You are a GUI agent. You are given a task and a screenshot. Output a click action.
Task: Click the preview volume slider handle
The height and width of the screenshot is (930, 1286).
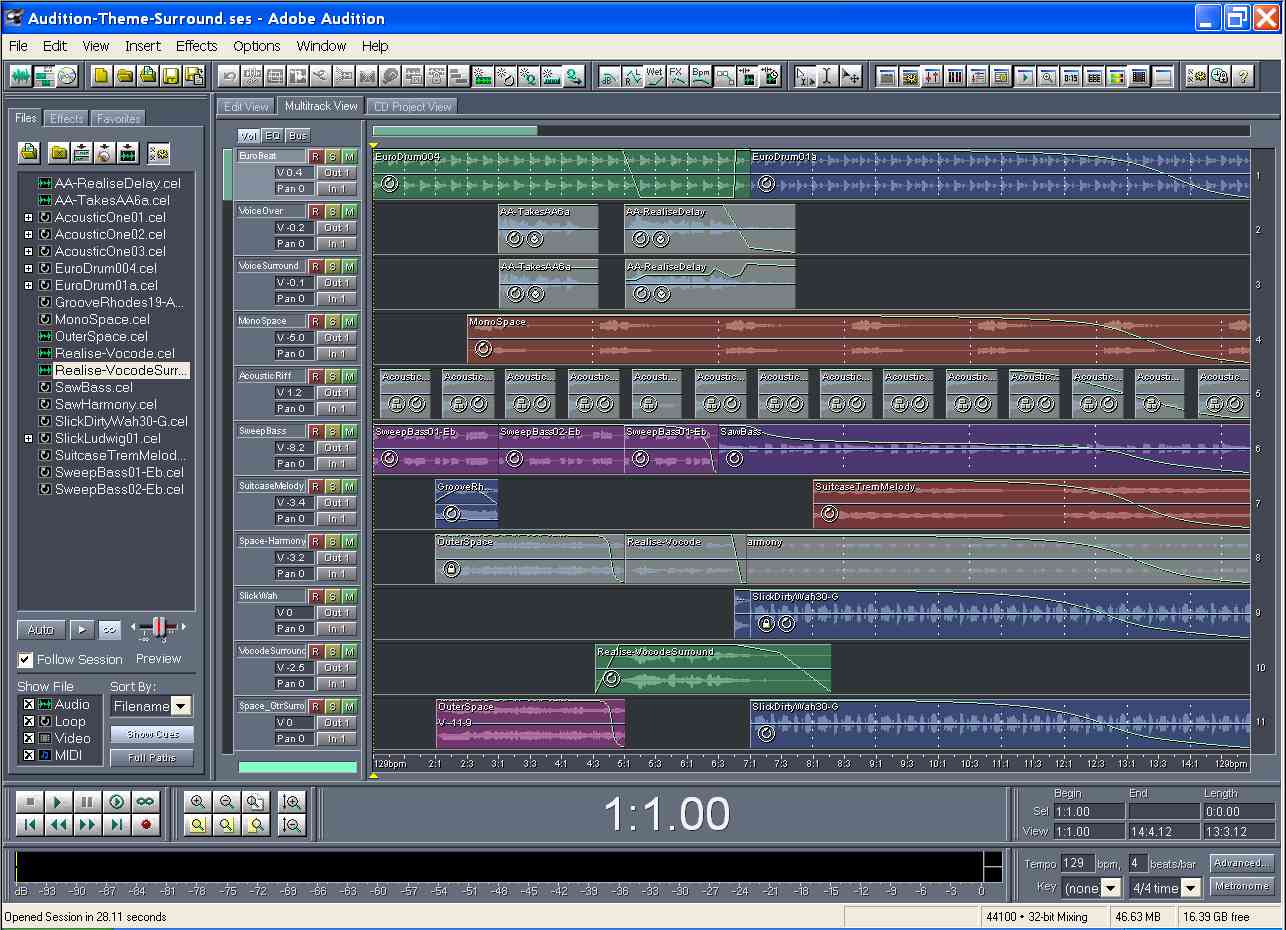coord(157,627)
